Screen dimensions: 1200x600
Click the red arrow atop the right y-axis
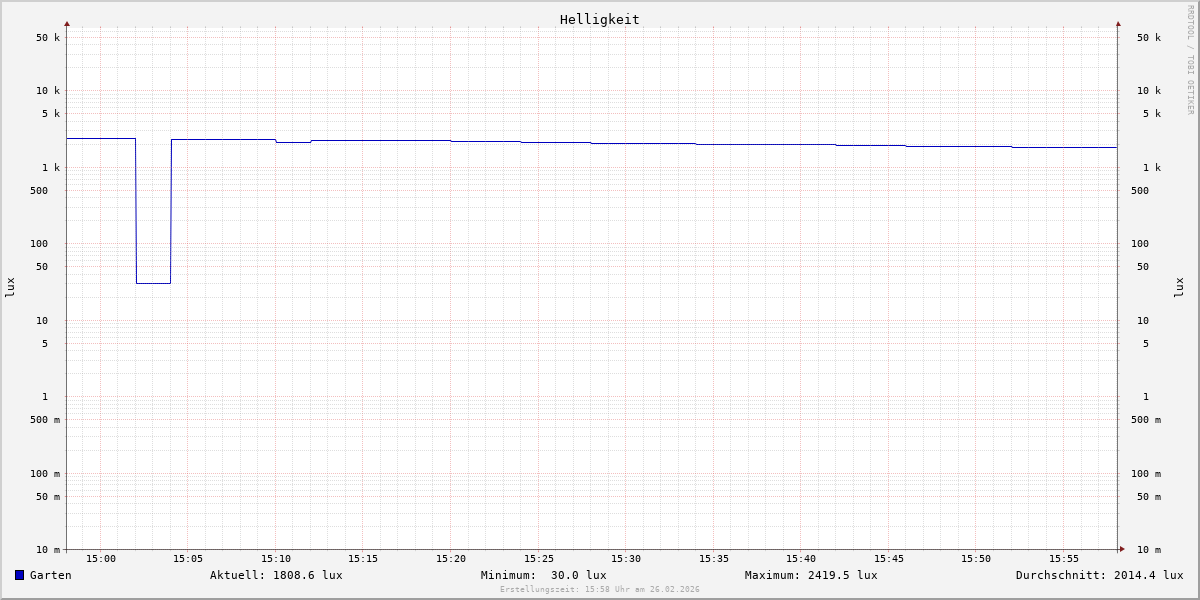point(1118,24)
